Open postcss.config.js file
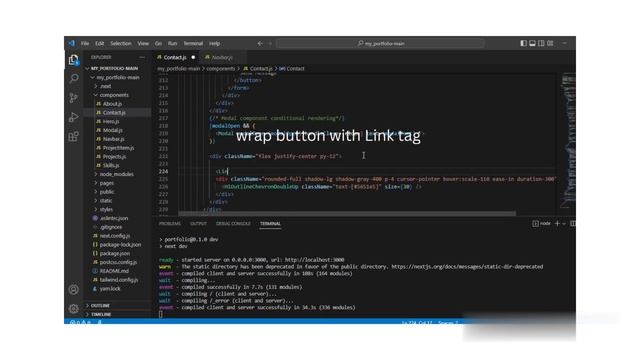This screenshot has height=360, width=640. coord(118,262)
